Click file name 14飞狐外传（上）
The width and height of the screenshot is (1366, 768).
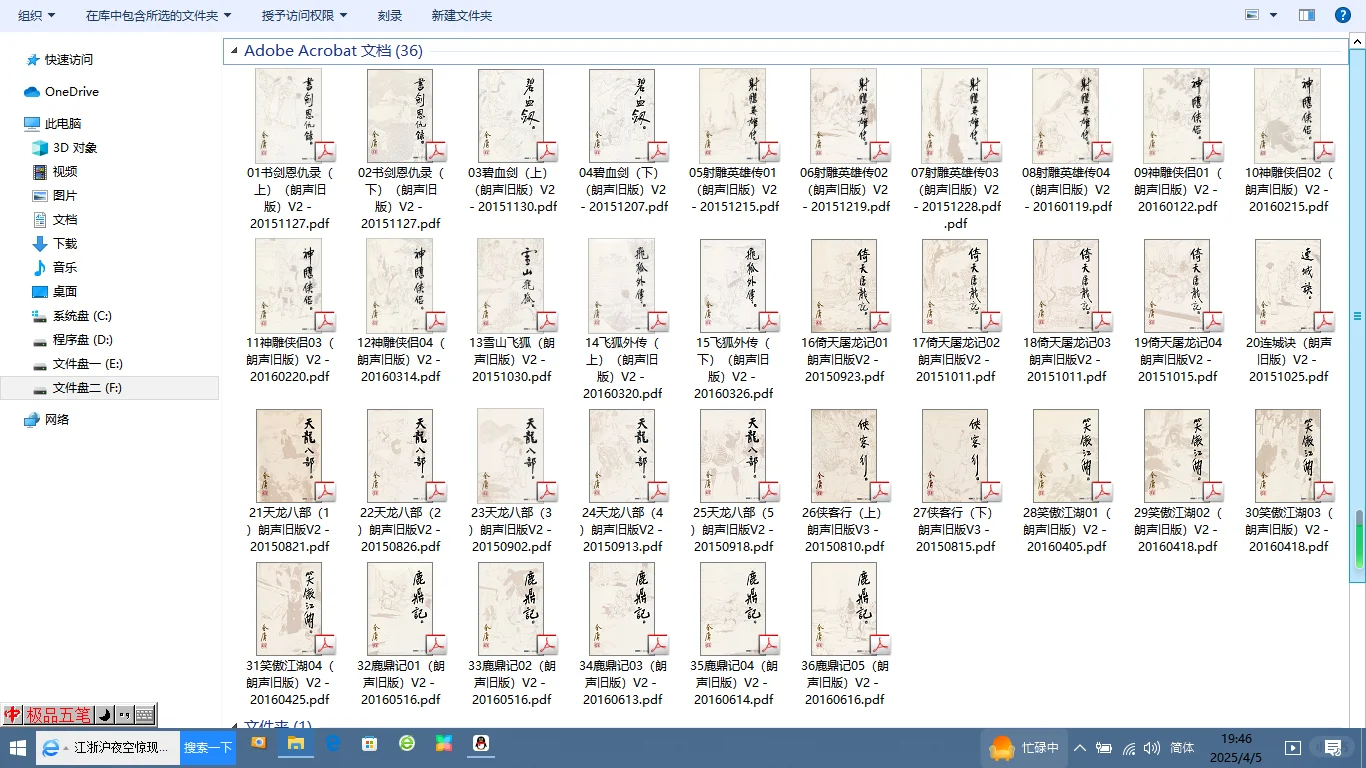pyautogui.click(x=623, y=369)
